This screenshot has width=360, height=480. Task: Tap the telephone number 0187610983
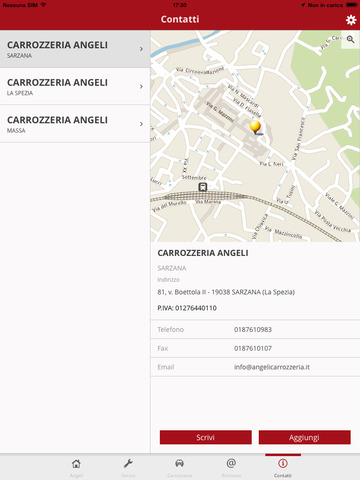(x=253, y=330)
